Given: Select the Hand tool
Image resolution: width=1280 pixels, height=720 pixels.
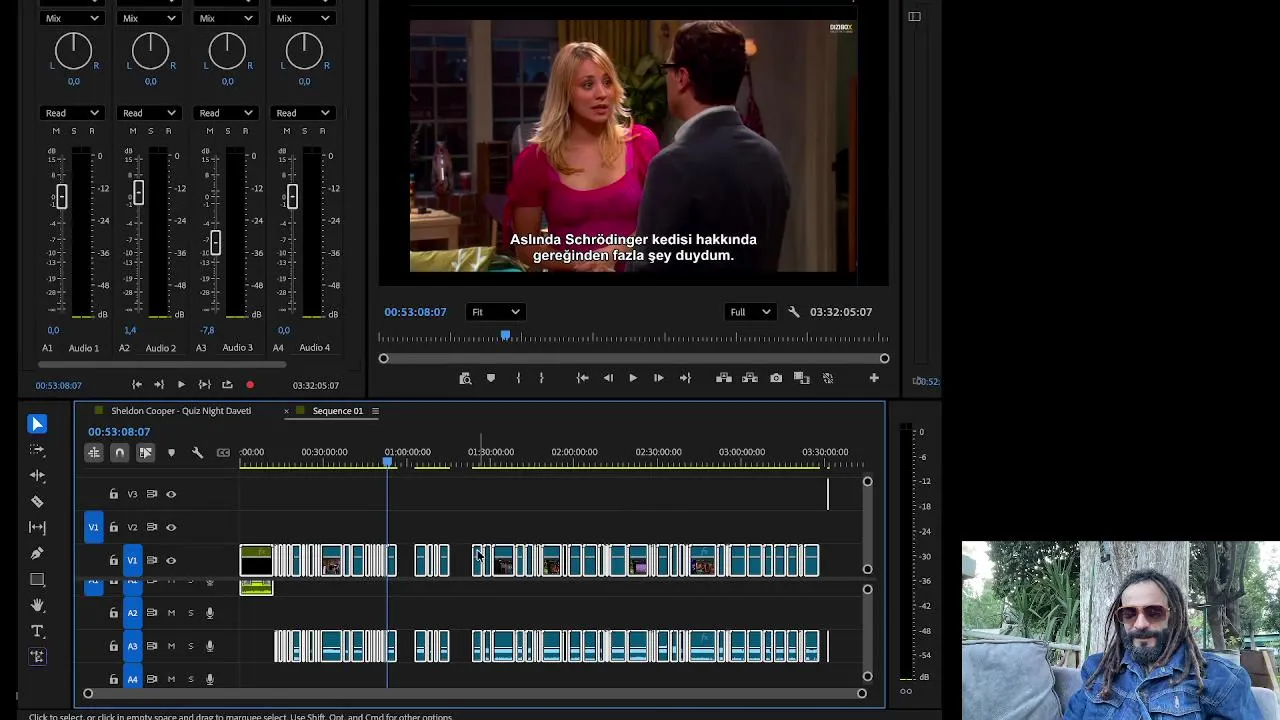Looking at the screenshot, I should coord(37,605).
